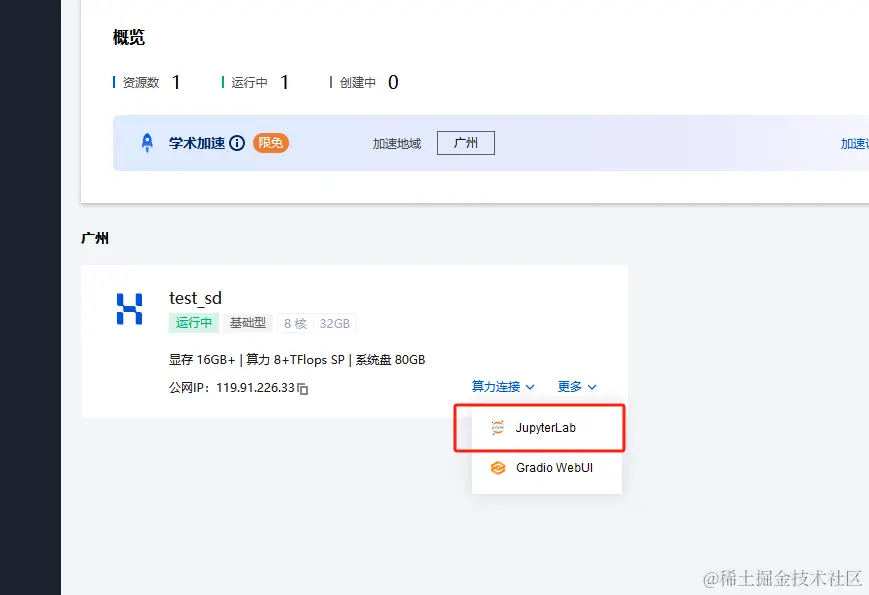Click the orange Gradio WebUI icon

[x=498, y=467]
